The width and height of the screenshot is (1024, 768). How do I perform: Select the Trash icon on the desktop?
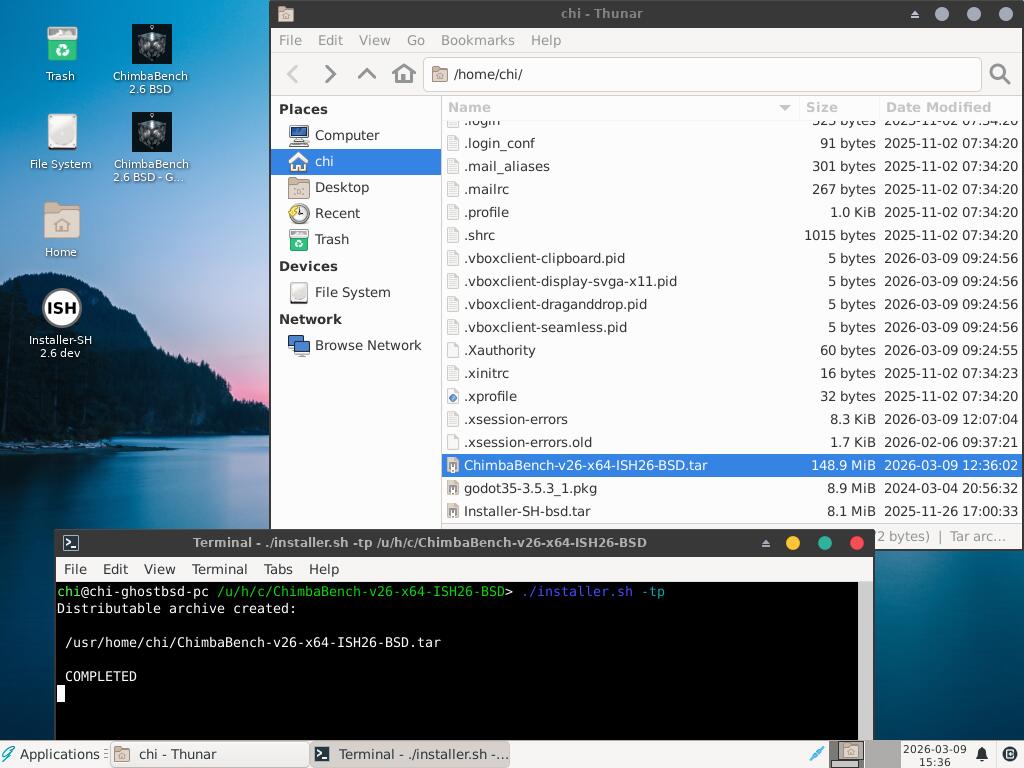point(61,53)
